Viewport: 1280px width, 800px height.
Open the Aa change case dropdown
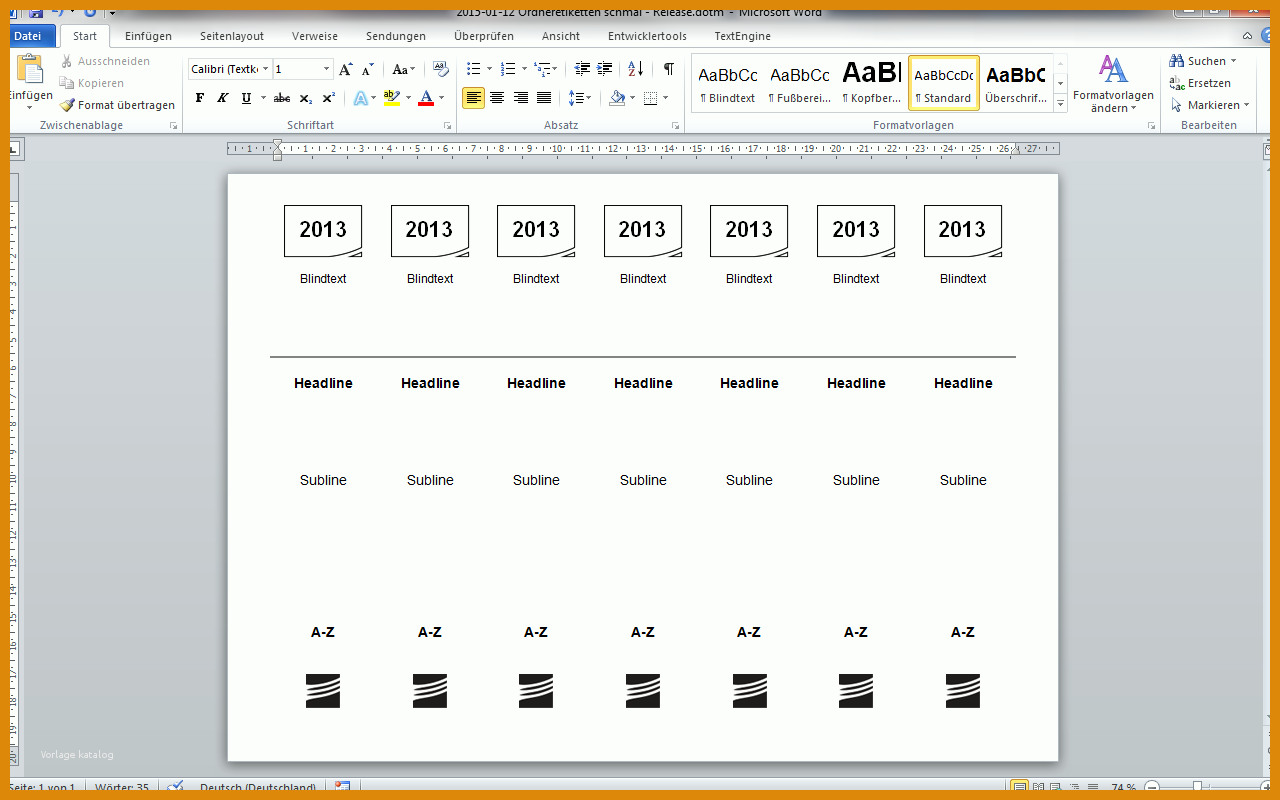(404, 69)
